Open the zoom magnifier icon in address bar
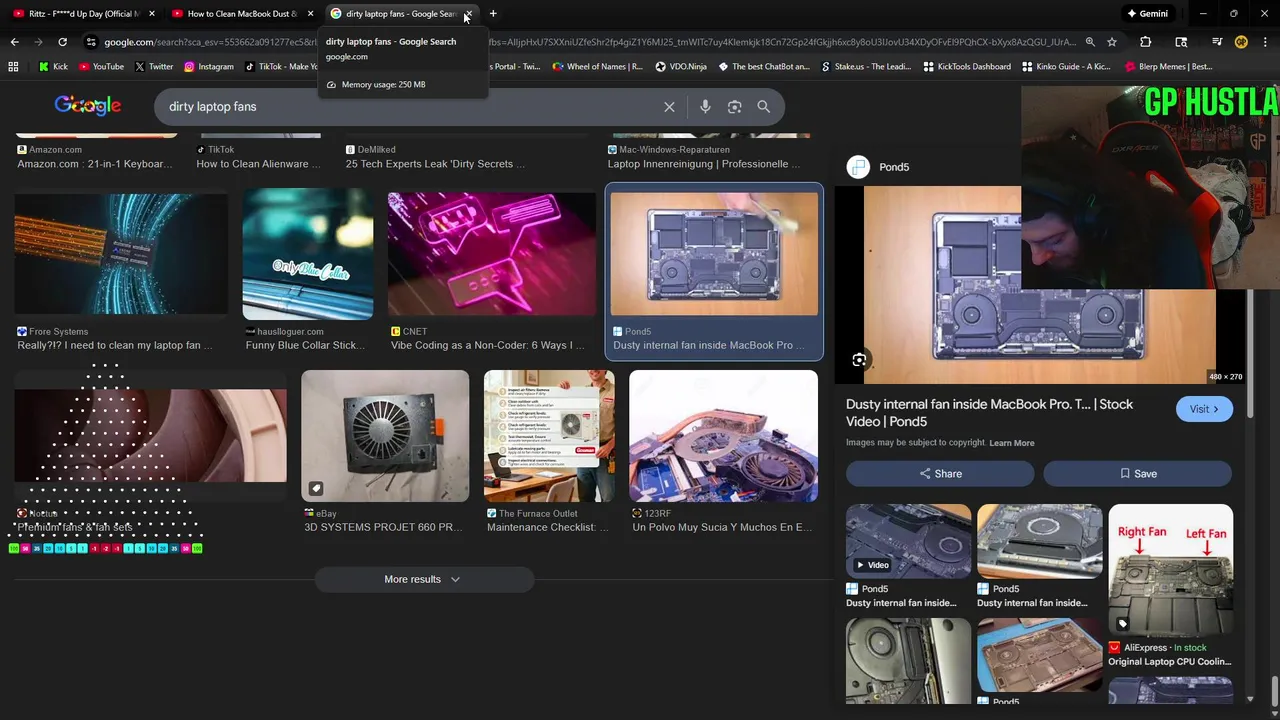Viewport: 1280px width, 720px height. click(1090, 42)
